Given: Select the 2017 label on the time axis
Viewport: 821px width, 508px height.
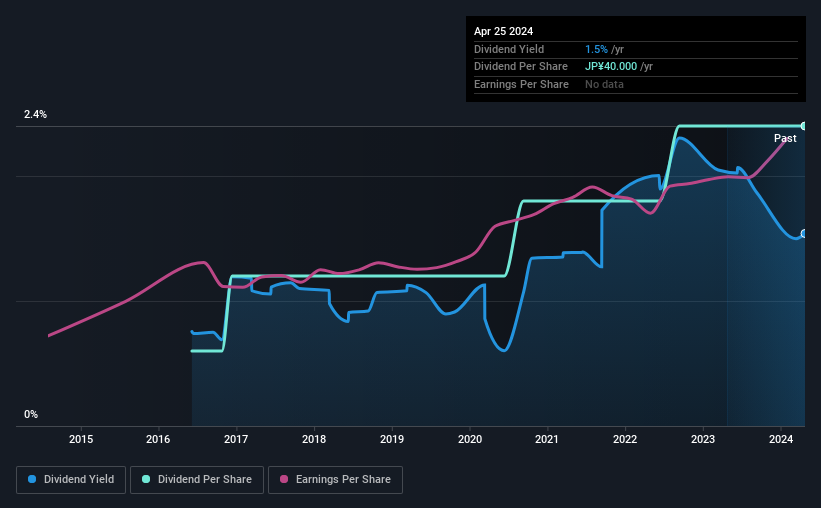Looking at the screenshot, I should (x=236, y=439).
